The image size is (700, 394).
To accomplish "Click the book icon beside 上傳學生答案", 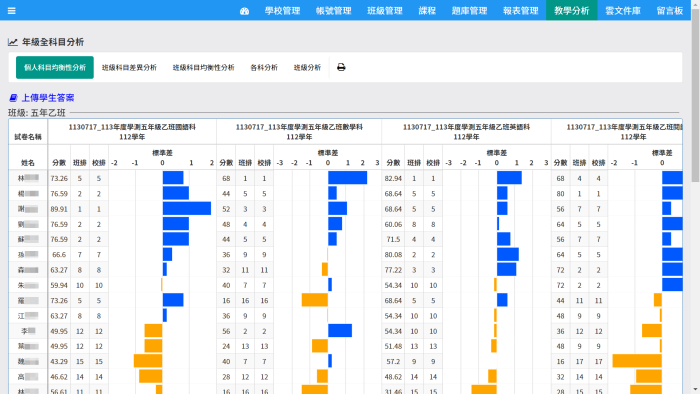I will point(13,98).
